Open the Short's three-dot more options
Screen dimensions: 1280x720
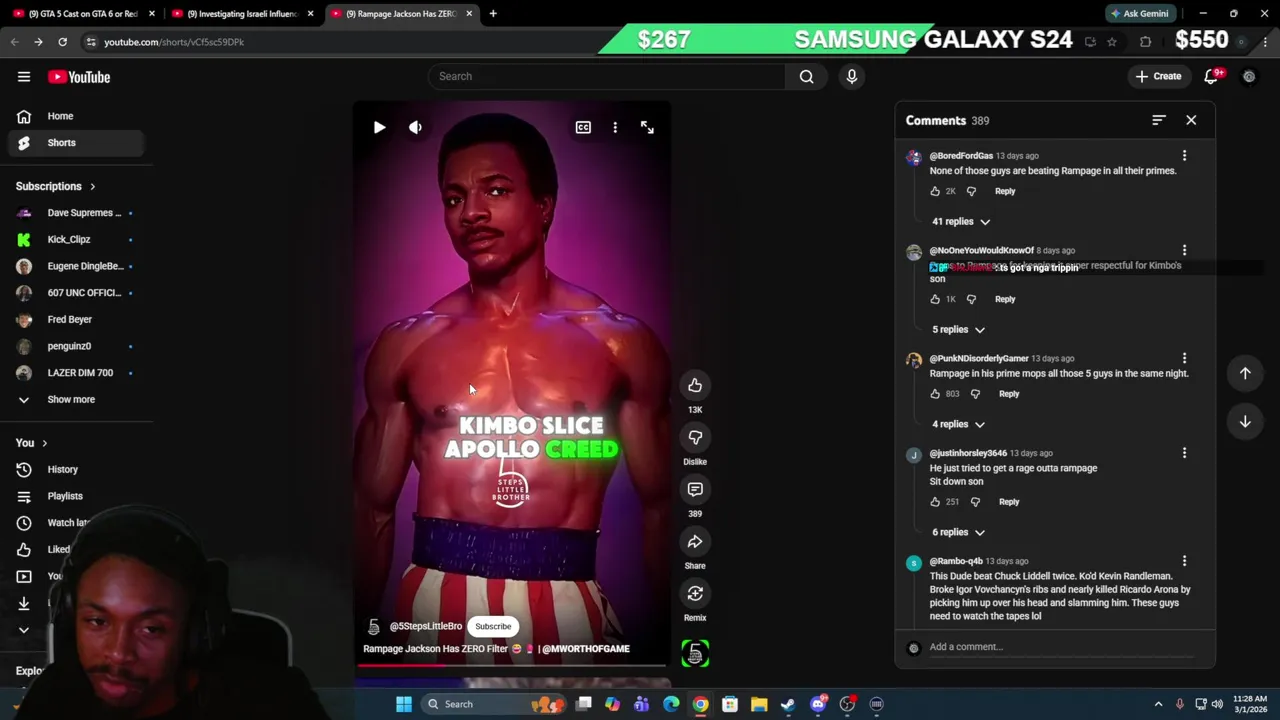tap(615, 127)
